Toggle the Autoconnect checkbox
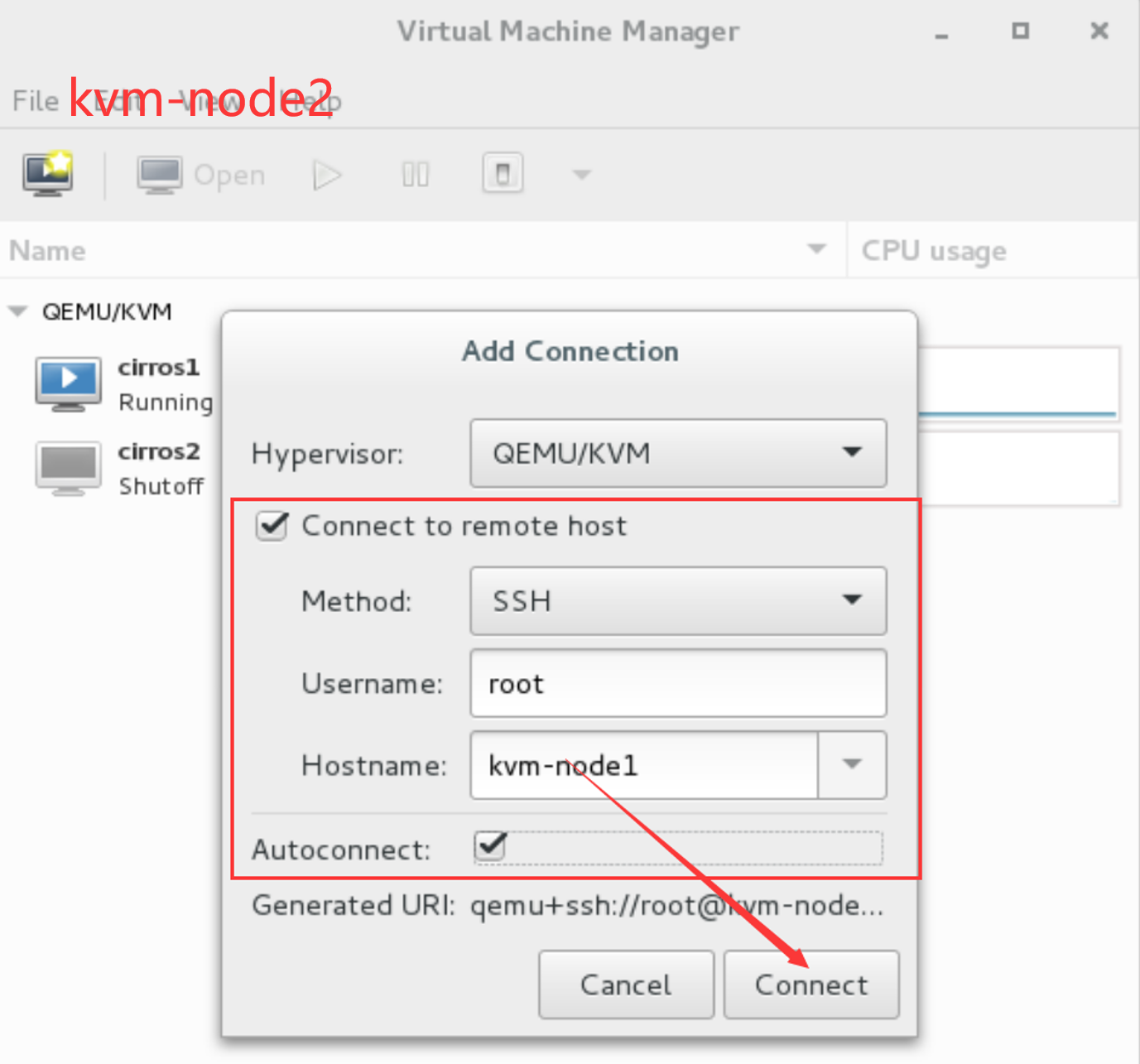This screenshot has height=1064, width=1140. click(490, 846)
